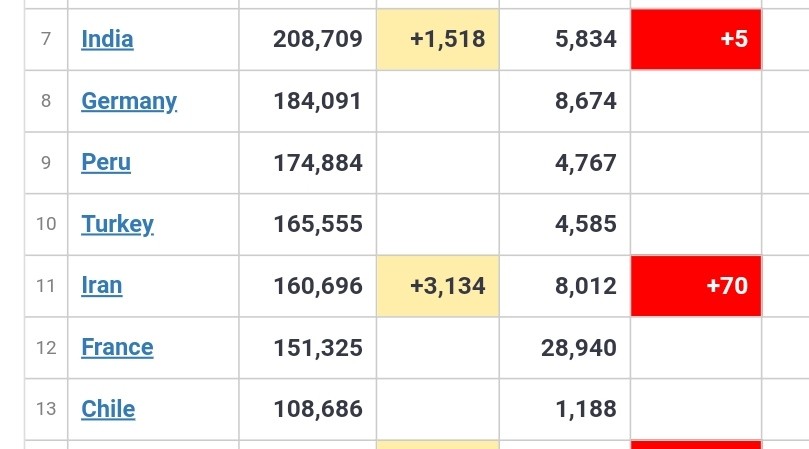Open the Chile country link
Screen dimensions: 809x449
(x=108, y=409)
